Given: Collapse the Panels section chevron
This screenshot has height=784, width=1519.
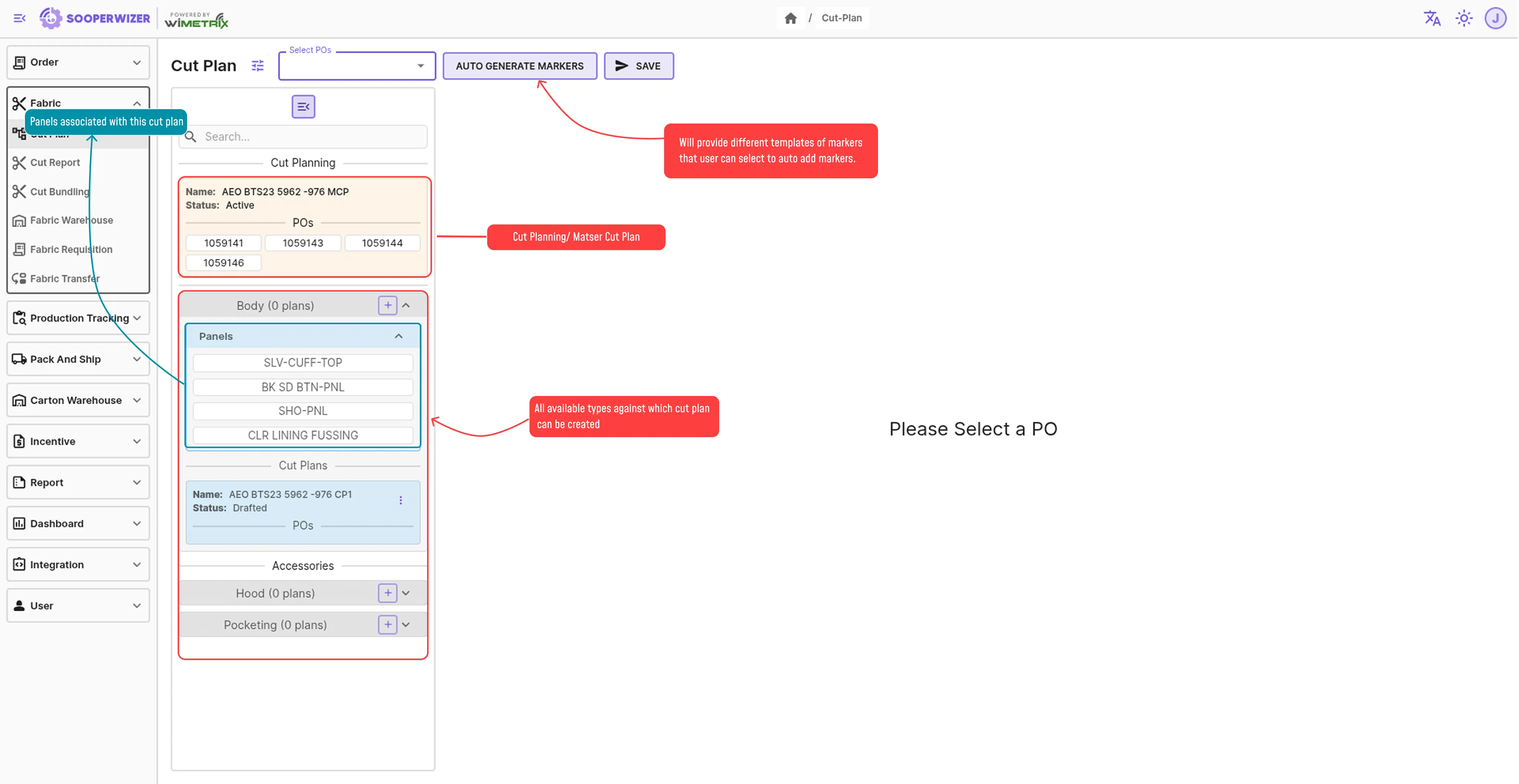Looking at the screenshot, I should 399,336.
